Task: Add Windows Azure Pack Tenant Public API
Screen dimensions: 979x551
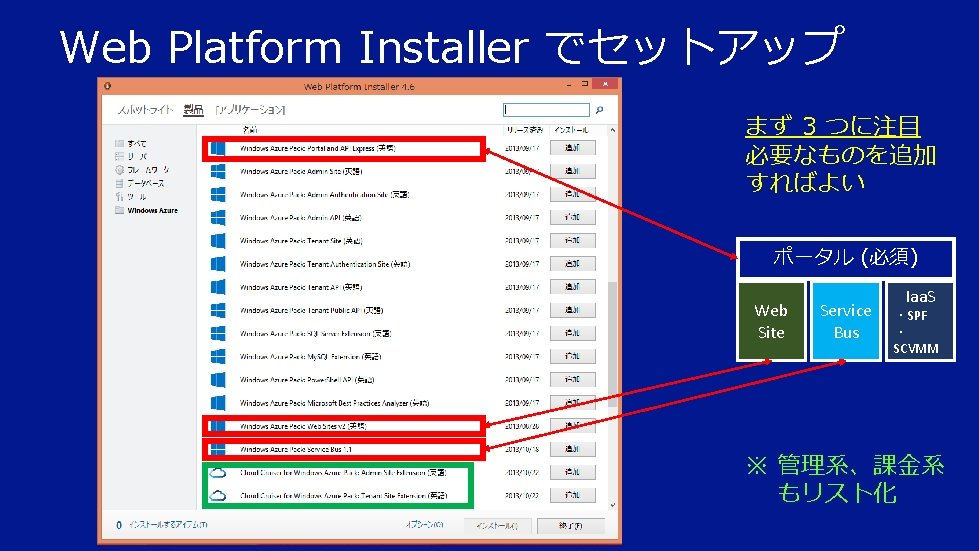Action: pyautogui.click(x=573, y=310)
